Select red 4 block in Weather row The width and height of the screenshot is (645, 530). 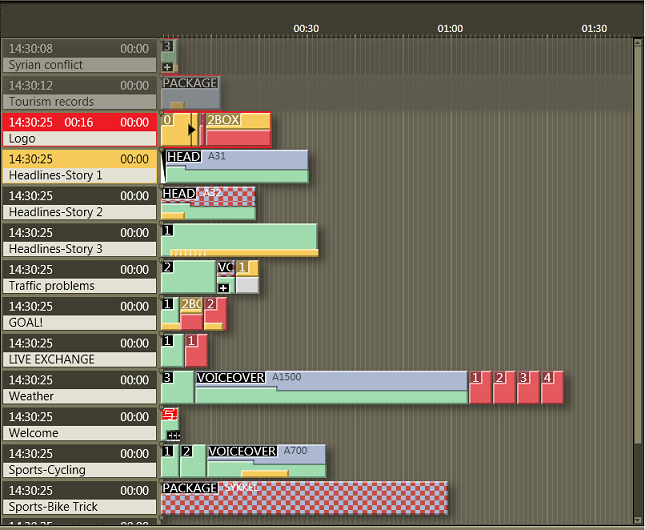(552, 387)
